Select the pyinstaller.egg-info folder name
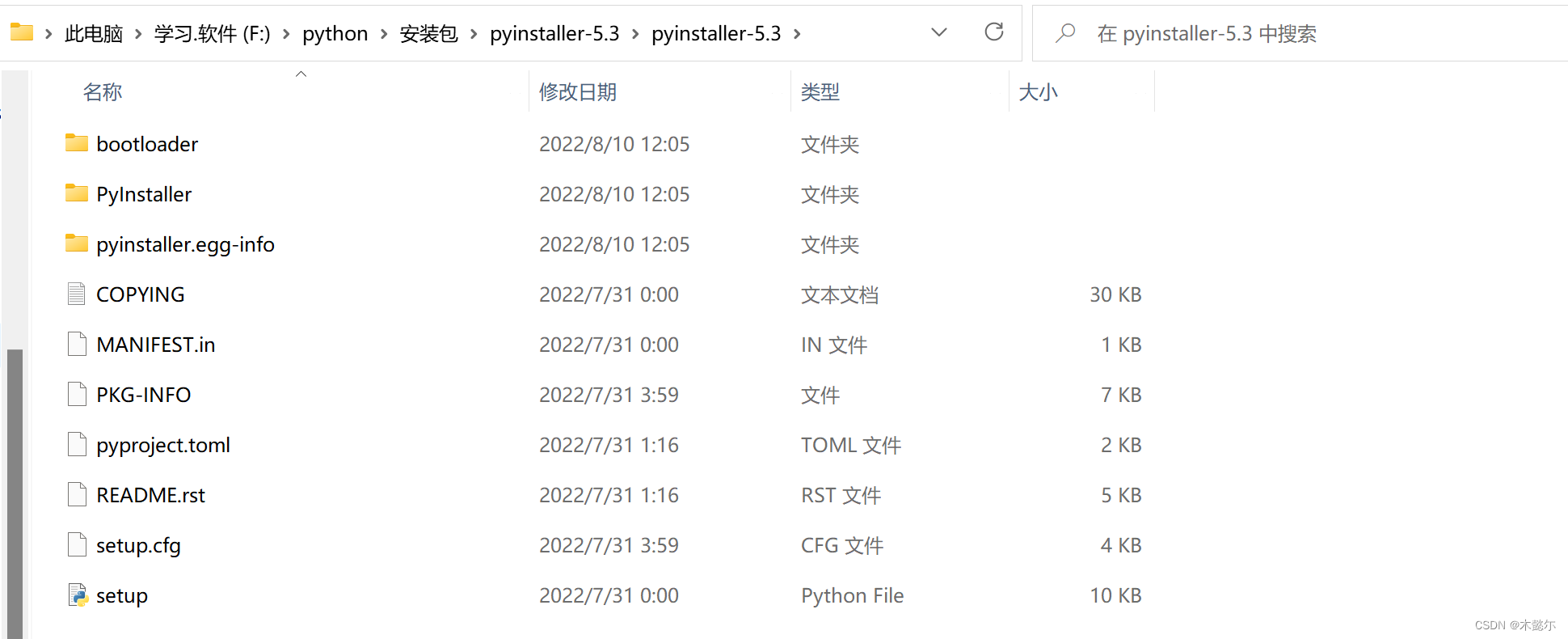 [185, 243]
